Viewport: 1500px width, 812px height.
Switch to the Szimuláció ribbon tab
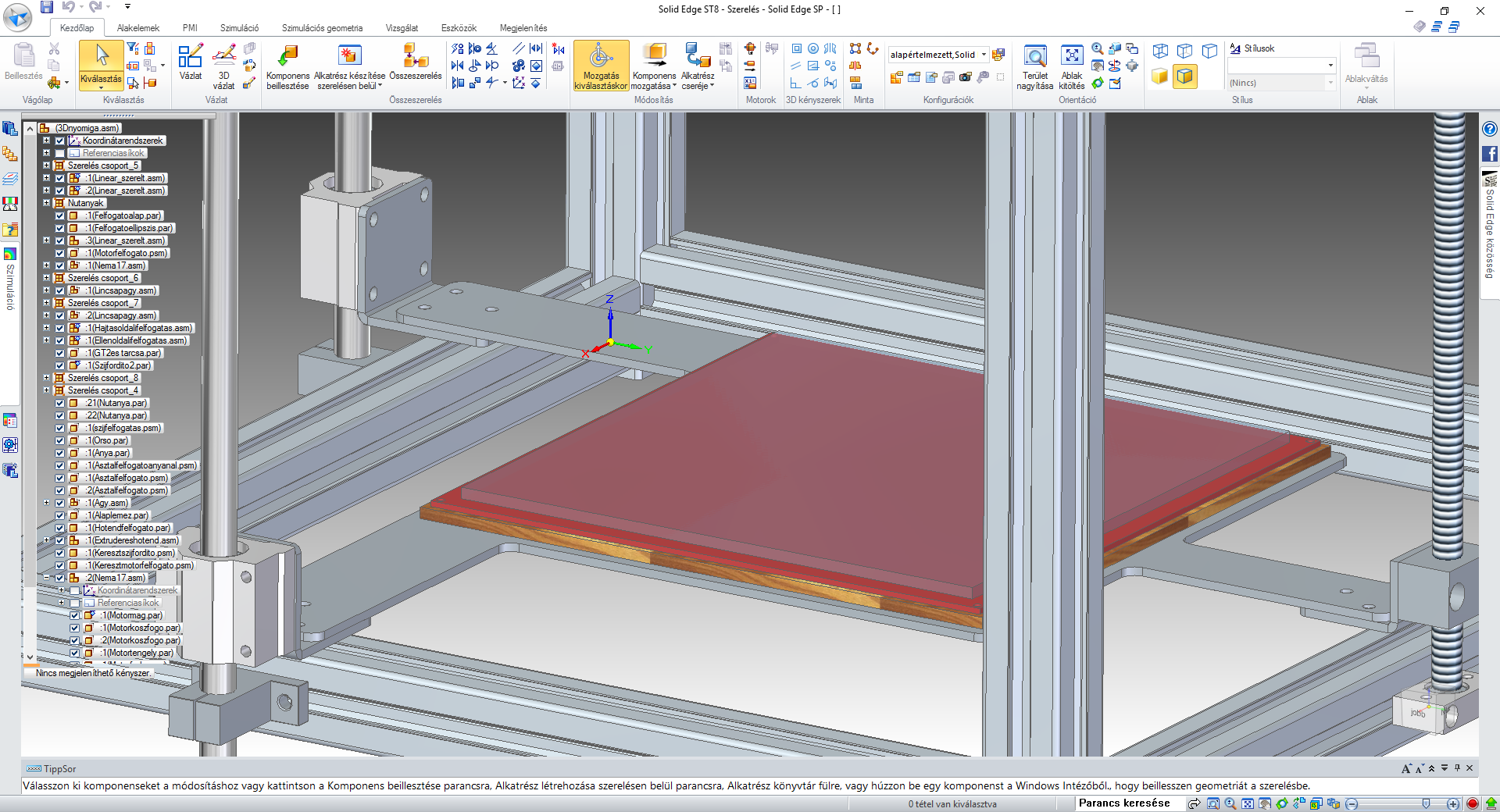[x=239, y=28]
